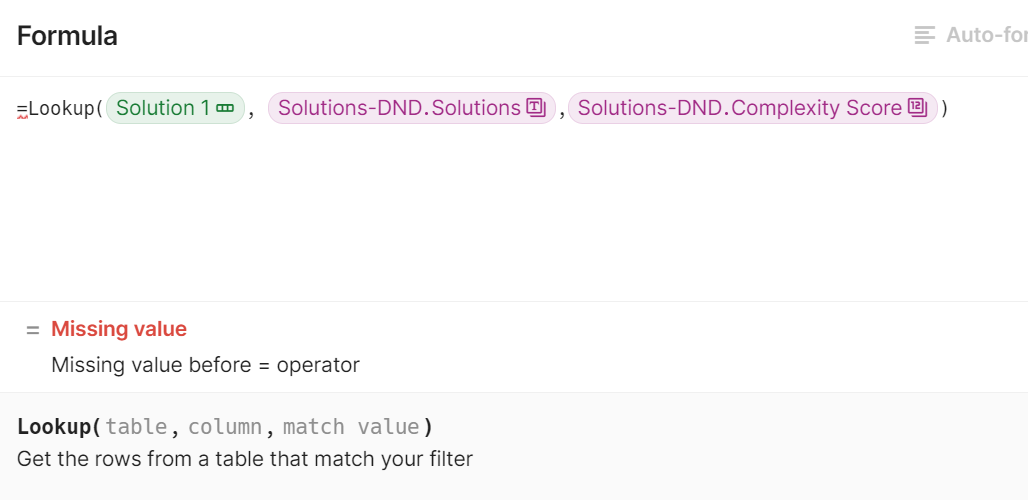Click the Auto-format lines icon
The image size is (1028, 500).
pyautogui.click(x=924, y=36)
